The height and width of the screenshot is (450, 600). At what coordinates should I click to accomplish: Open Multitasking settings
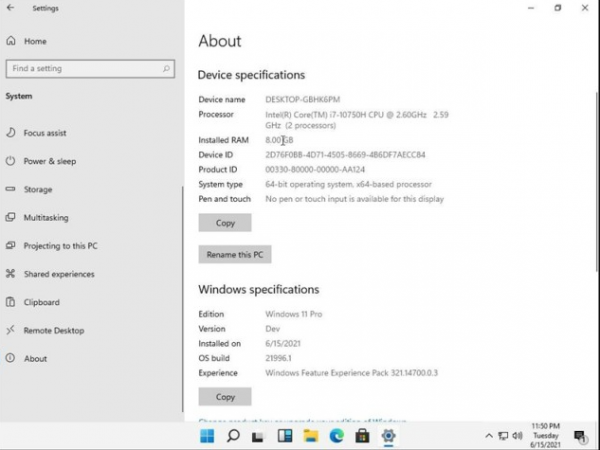tap(37, 218)
